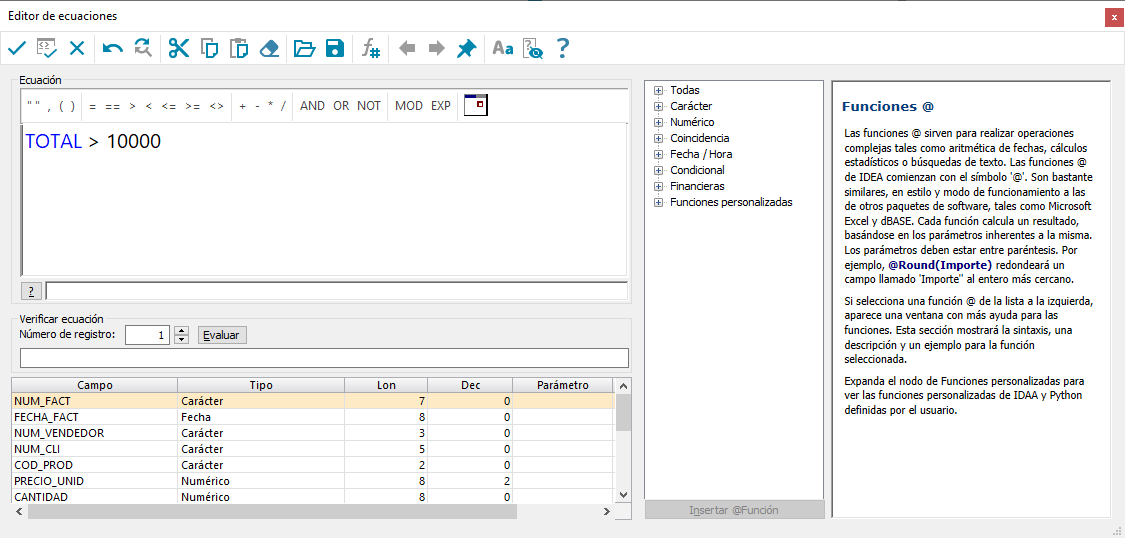Open help with the question mark icon
Viewport: 1125px width, 538px height.
(562, 48)
